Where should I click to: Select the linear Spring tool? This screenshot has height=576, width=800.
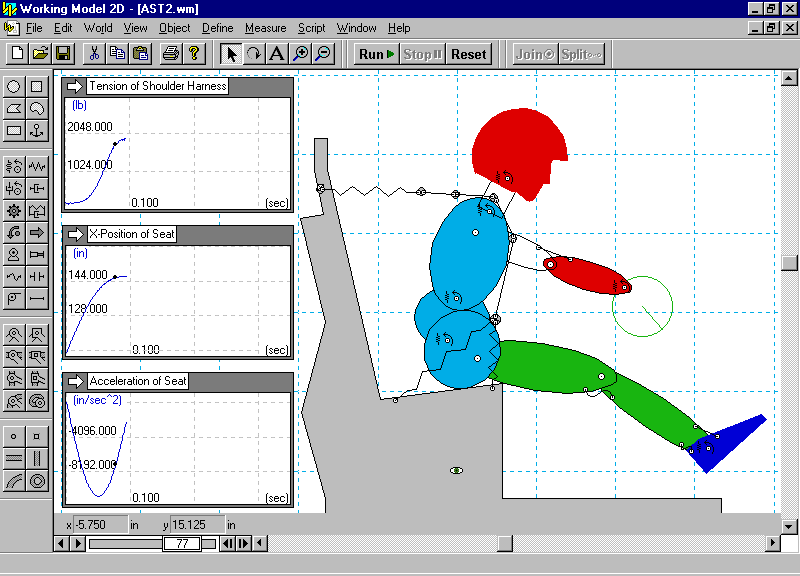[x=37, y=166]
